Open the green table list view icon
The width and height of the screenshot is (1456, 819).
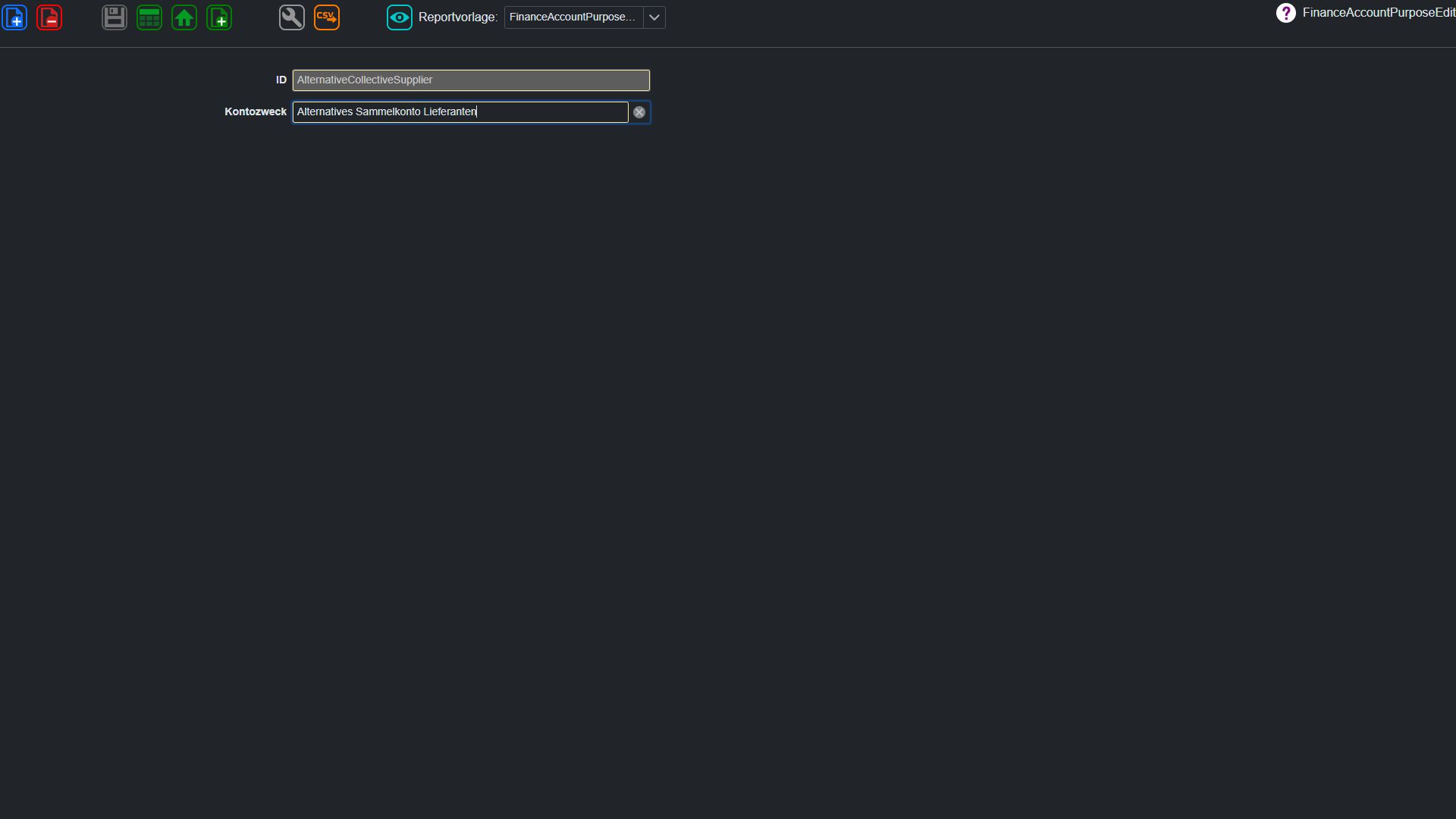(149, 17)
